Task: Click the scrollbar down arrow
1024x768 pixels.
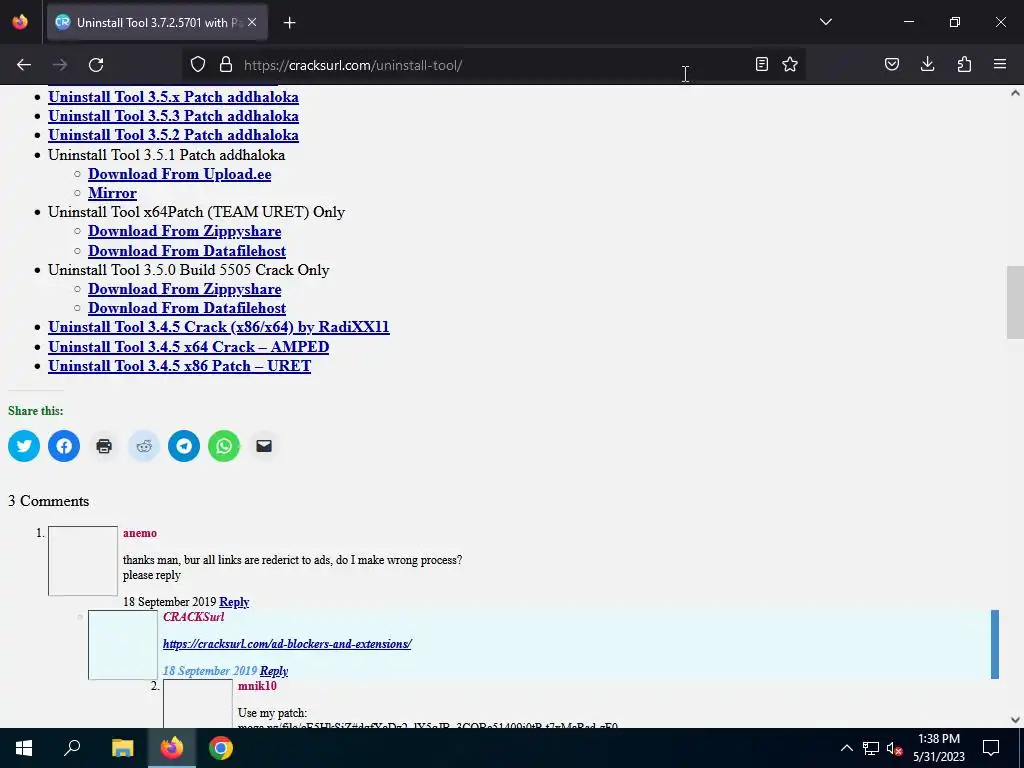Action: click(x=1015, y=720)
